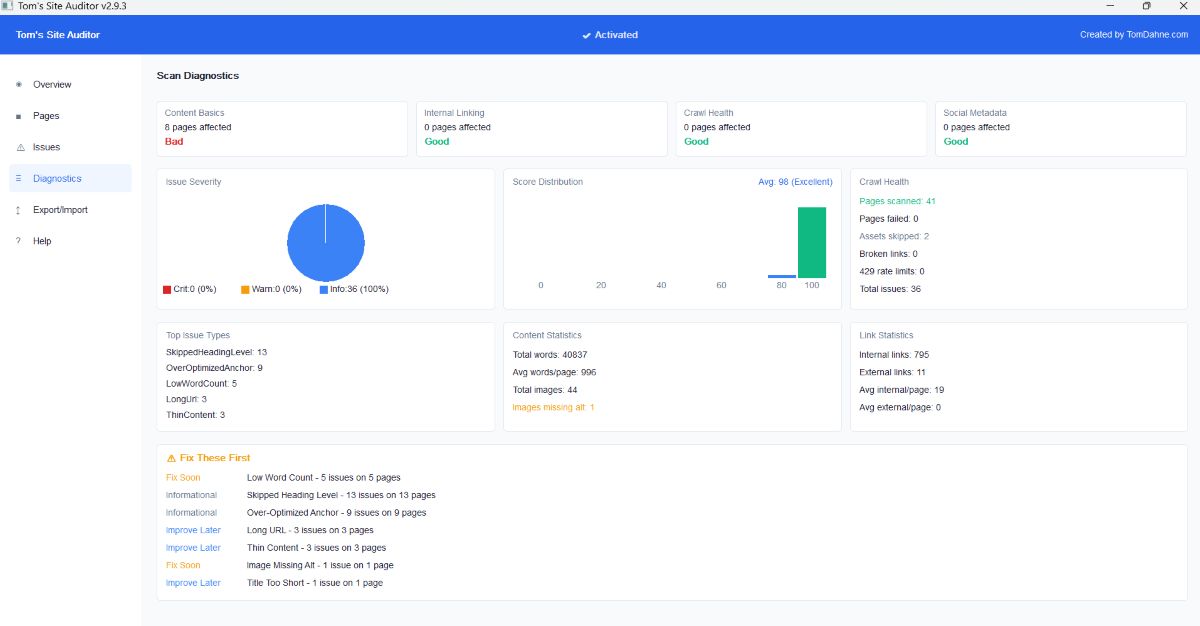Click the Created by TomDahne.com link
This screenshot has height=626, width=1200.
coord(1135,35)
